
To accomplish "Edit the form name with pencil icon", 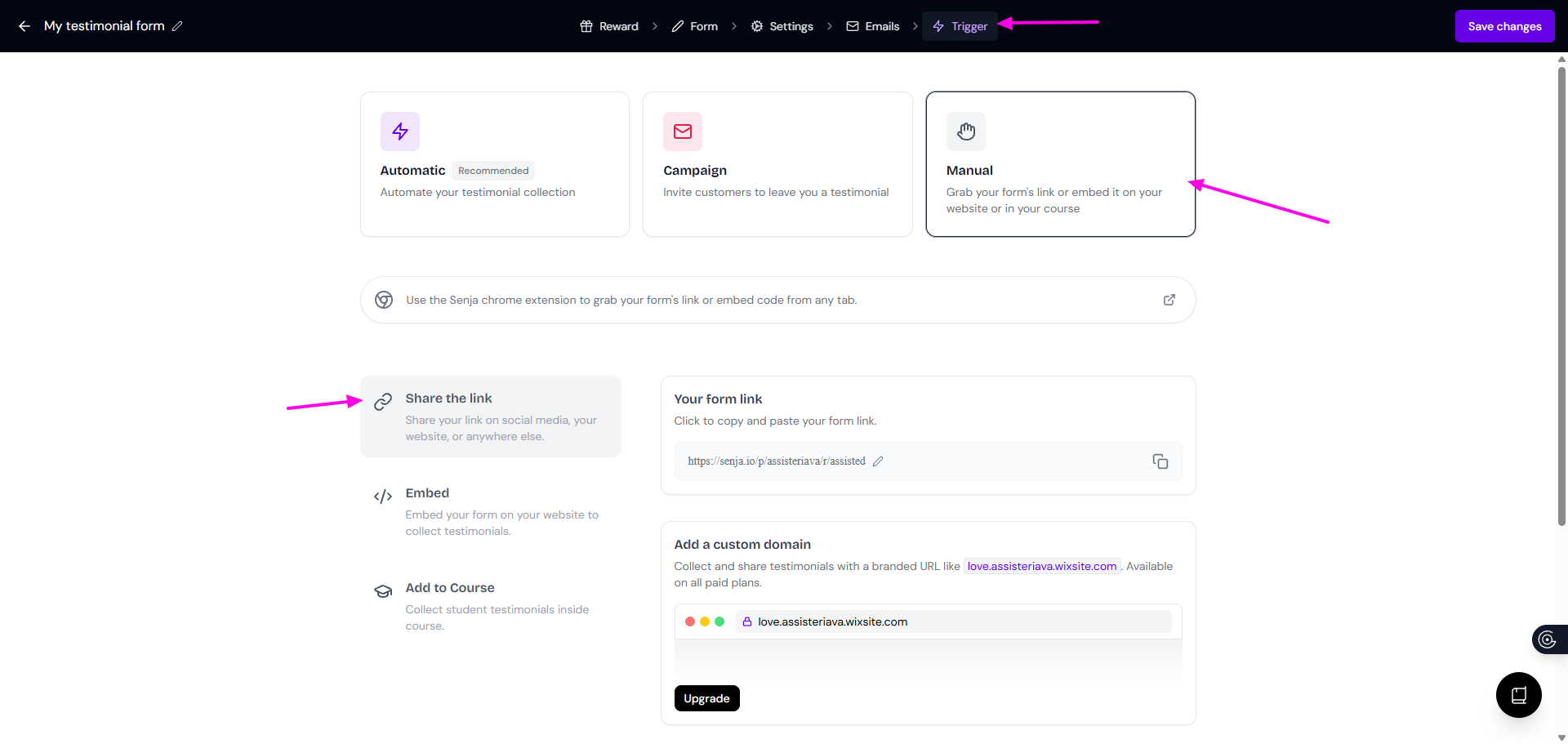I will (x=177, y=26).
